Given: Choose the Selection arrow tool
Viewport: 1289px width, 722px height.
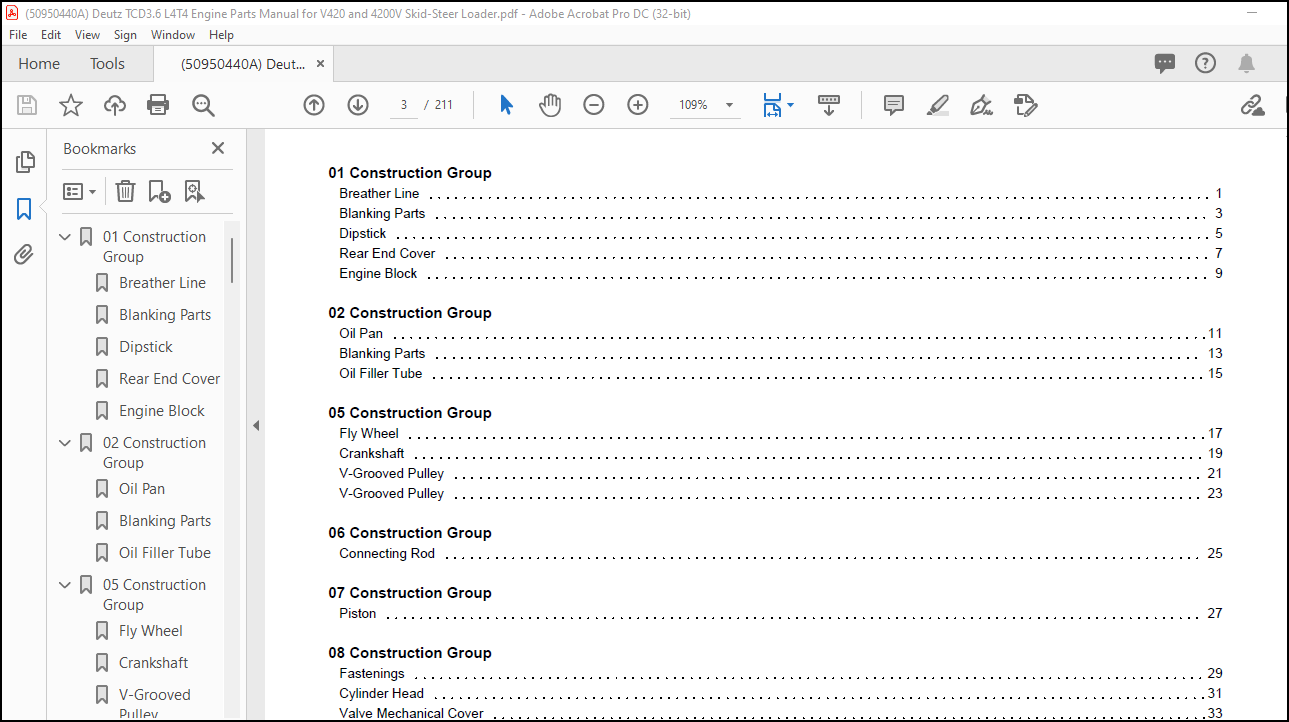Looking at the screenshot, I should coord(506,105).
